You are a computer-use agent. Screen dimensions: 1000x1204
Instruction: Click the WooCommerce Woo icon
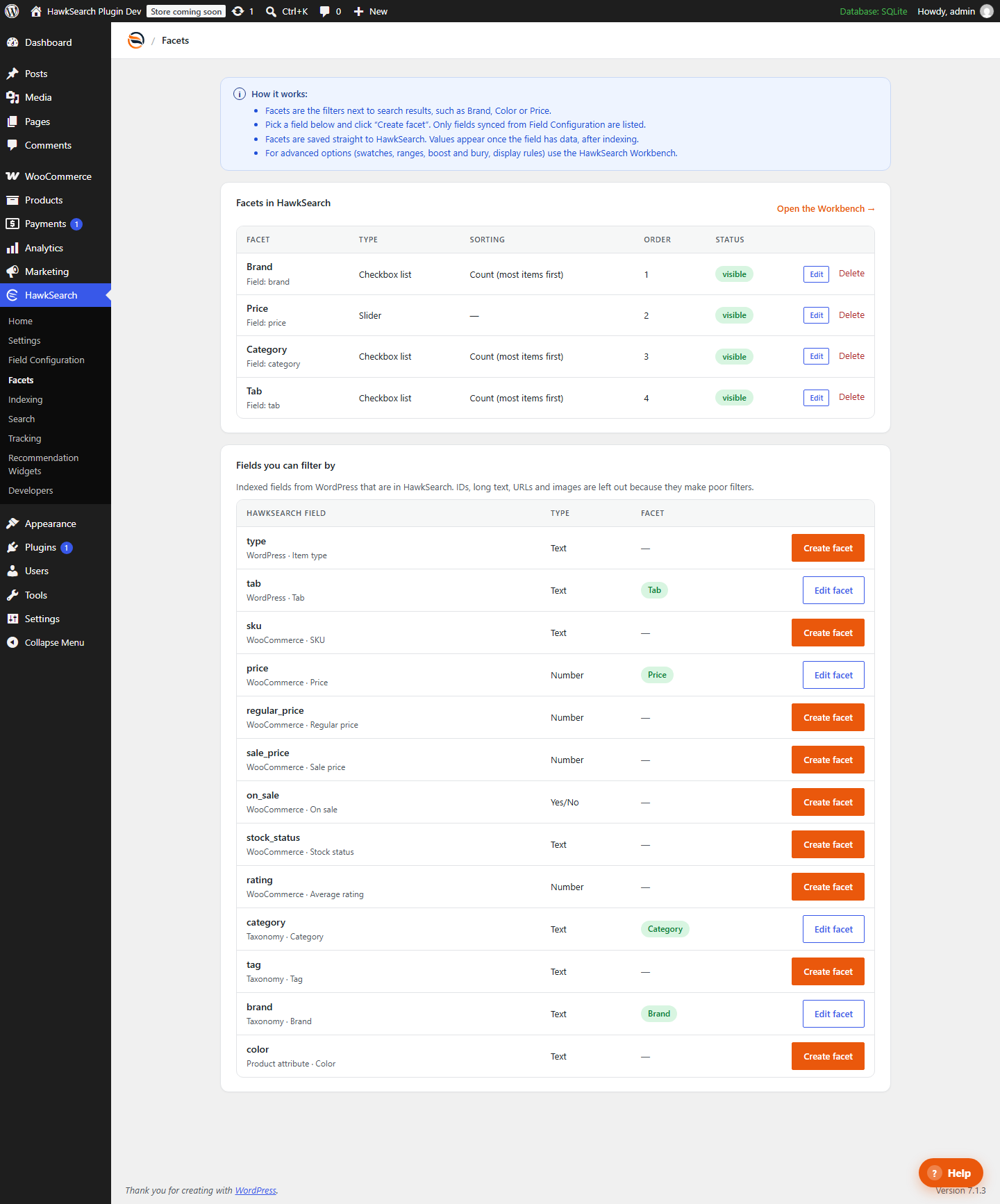(x=12, y=176)
